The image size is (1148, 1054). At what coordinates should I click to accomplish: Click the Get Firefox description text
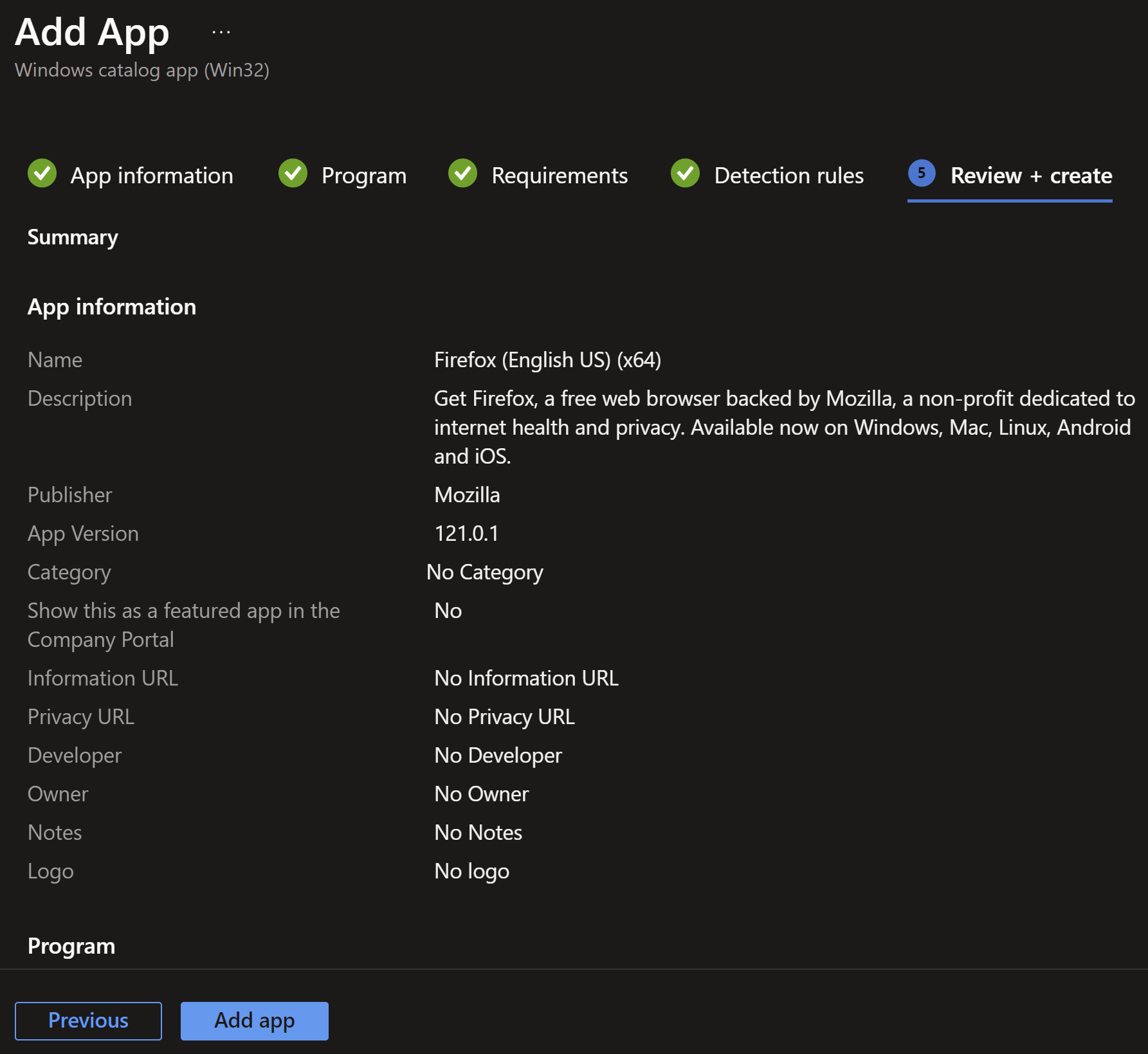785,427
